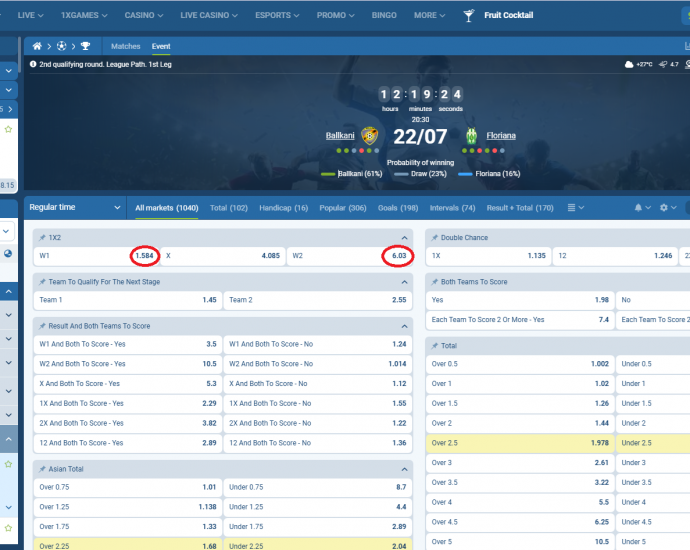Open the settings gear dropdown

pos(668,208)
